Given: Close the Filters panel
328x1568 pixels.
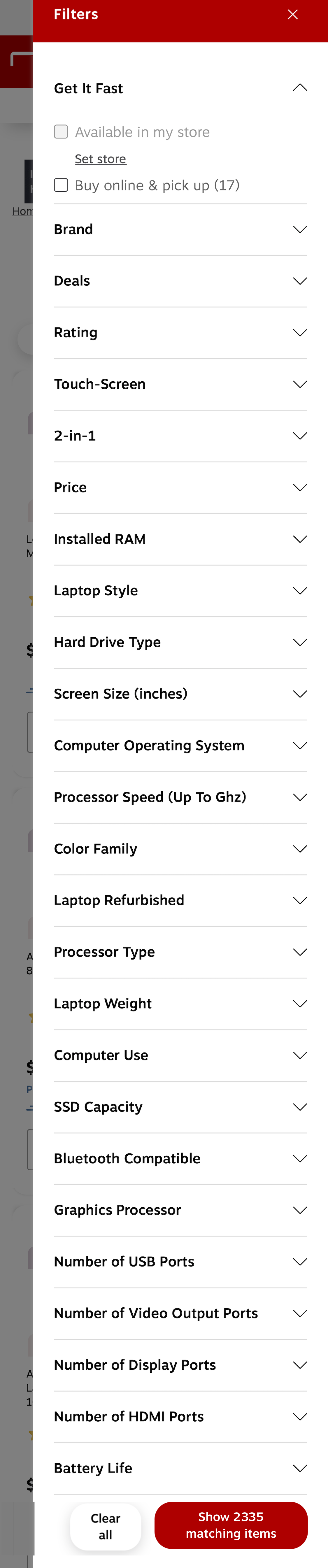Looking at the screenshot, I should (x=293, y=14).
